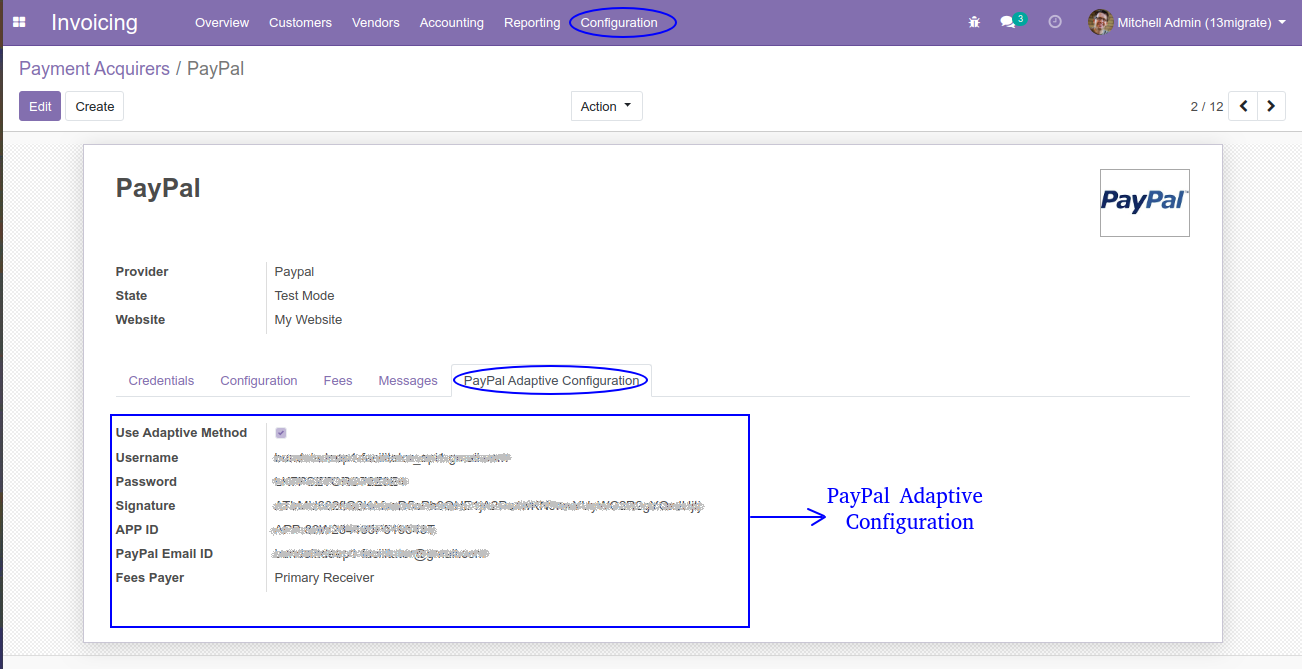
Task: Open the Overview menu
Action: (x=222, y=22)
